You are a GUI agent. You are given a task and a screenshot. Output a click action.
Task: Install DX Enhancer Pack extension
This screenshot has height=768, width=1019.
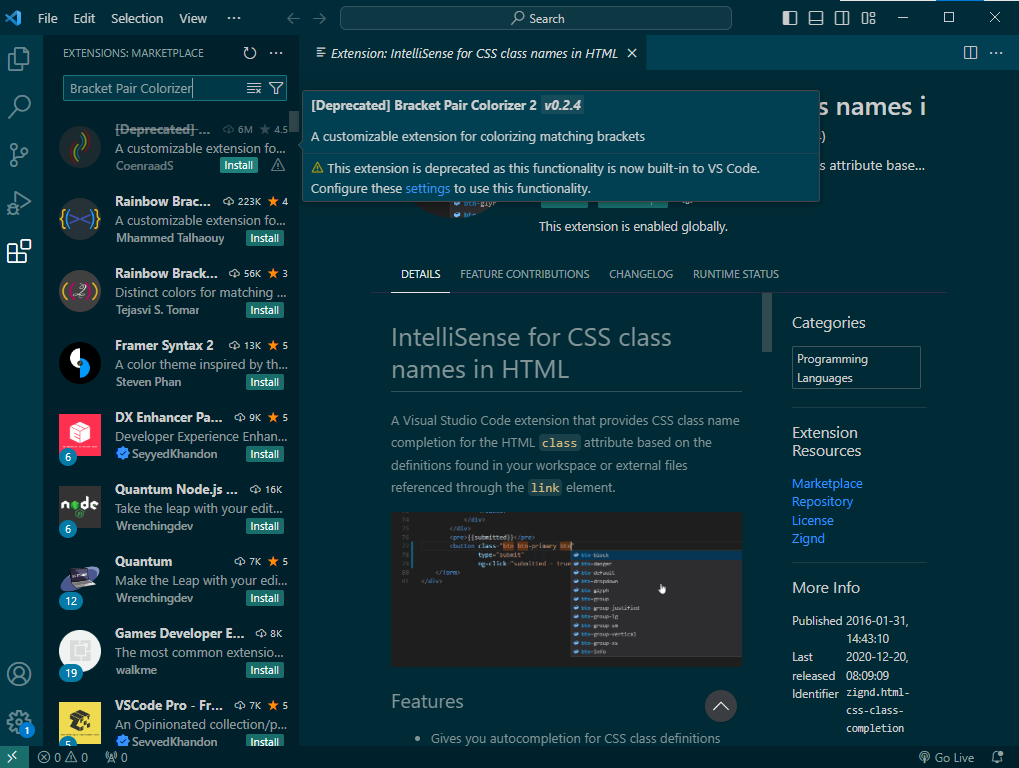[x=264, y=454]
